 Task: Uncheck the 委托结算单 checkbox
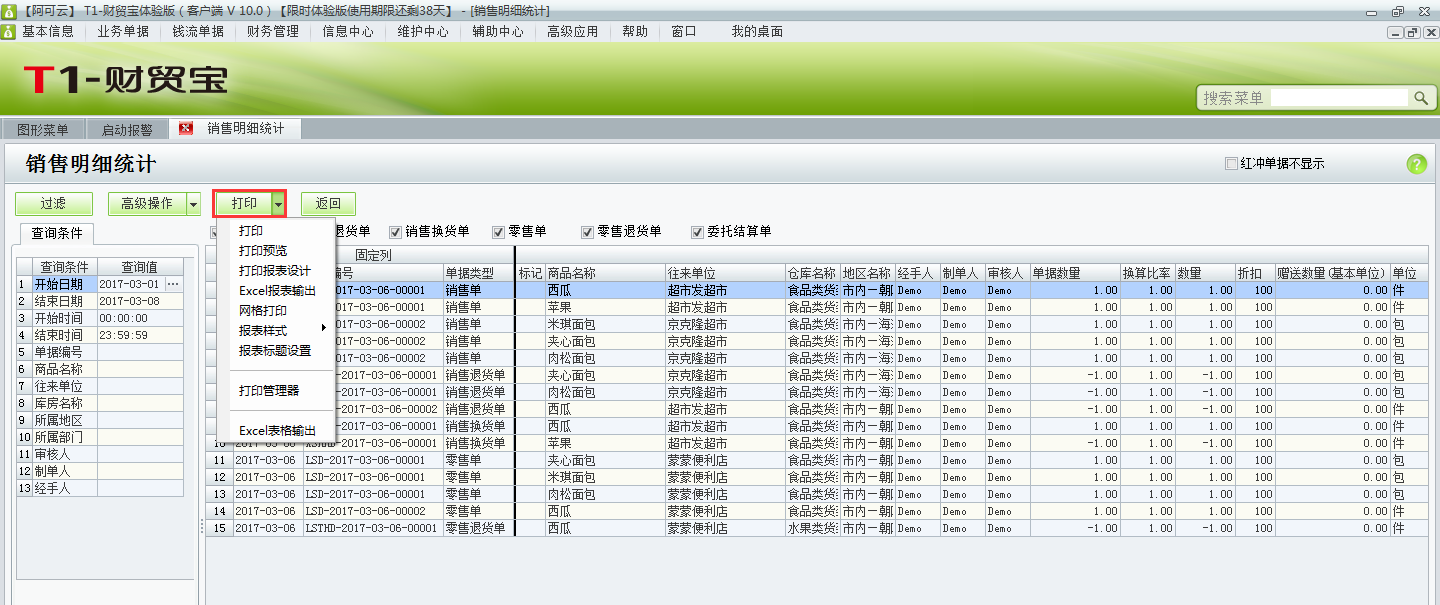tap(697, 230)
